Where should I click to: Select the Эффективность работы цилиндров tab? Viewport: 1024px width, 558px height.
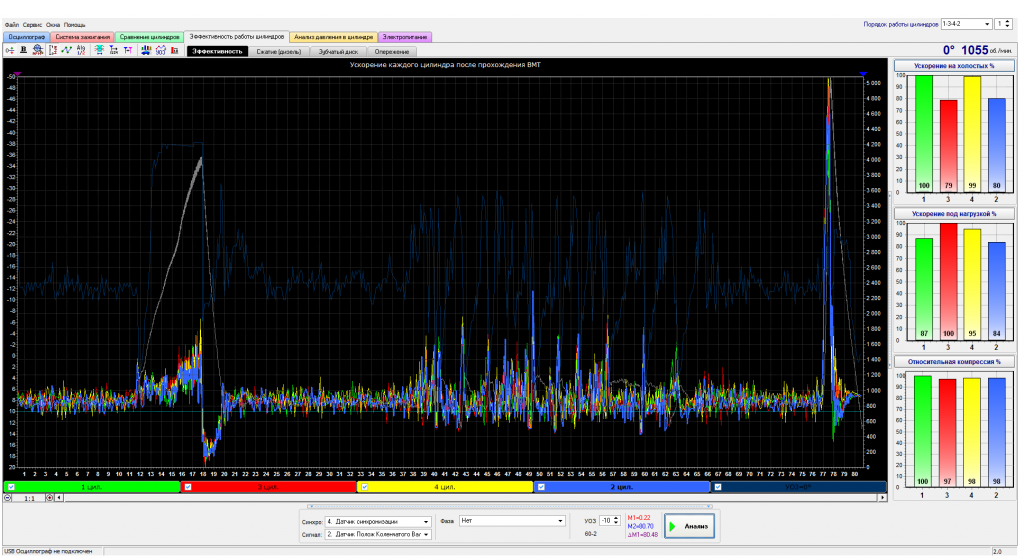click(x=236, y=37)
